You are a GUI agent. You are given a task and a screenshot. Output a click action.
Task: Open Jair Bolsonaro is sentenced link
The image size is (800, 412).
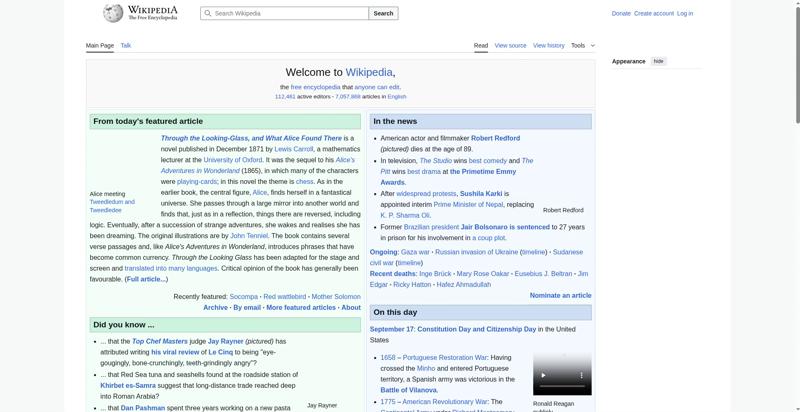pos(505,227)
